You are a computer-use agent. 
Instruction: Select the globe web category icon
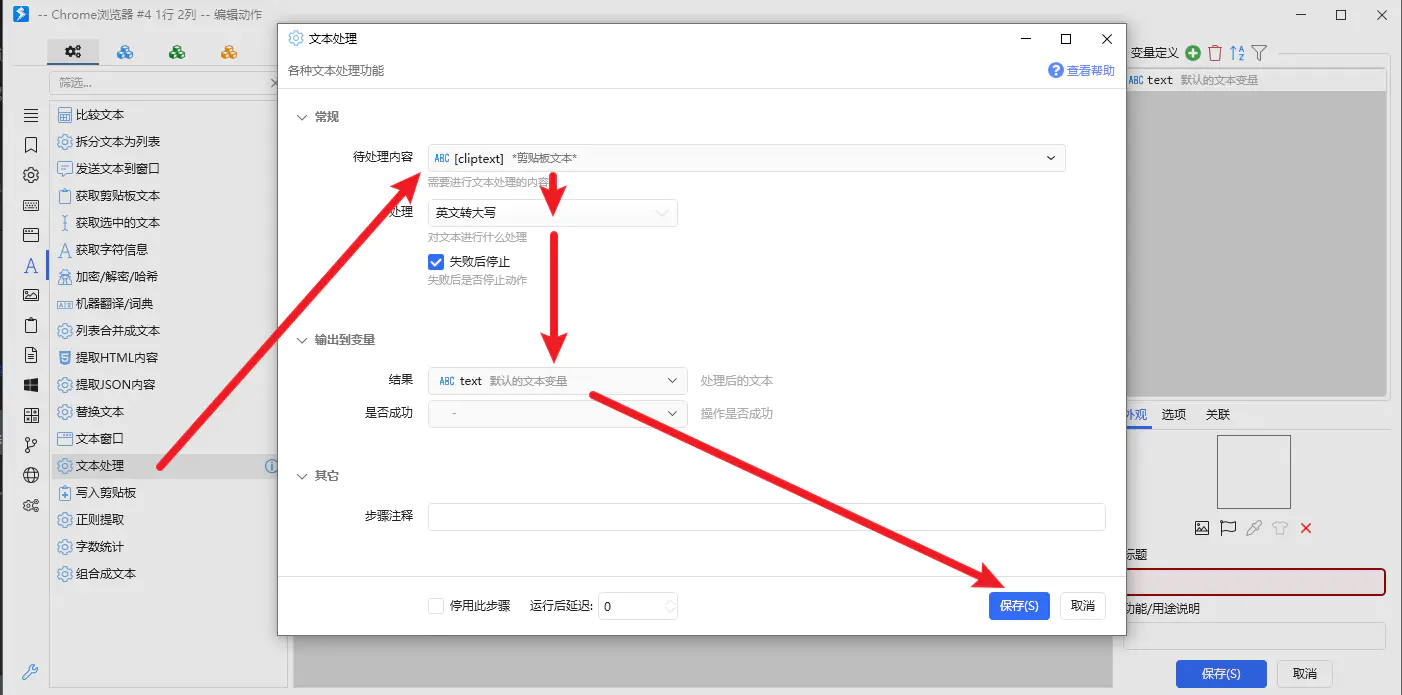31,475
